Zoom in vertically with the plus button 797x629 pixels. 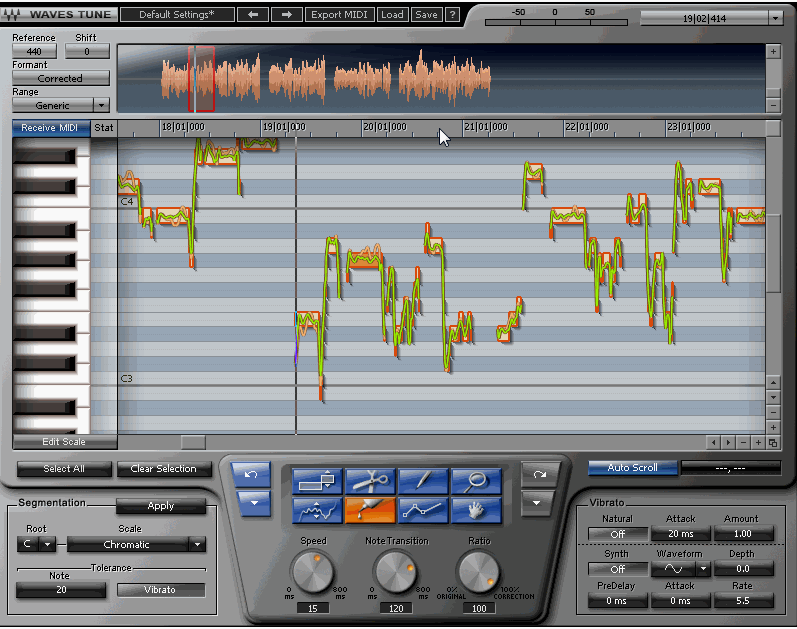(x=773, y=427)
